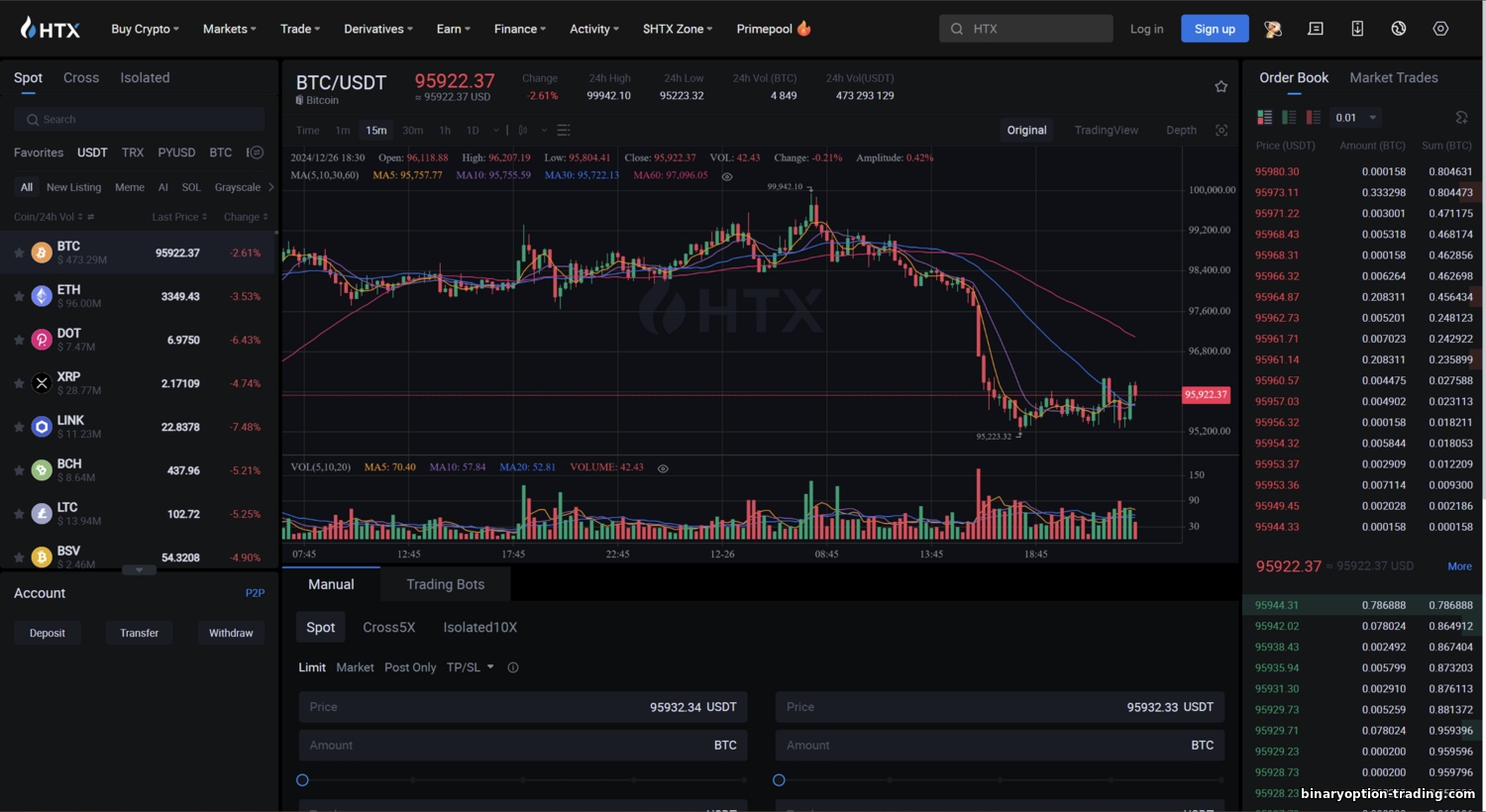Click the Log in link
Viewport: 1486px width, 812px height.
pos(1147,29)
